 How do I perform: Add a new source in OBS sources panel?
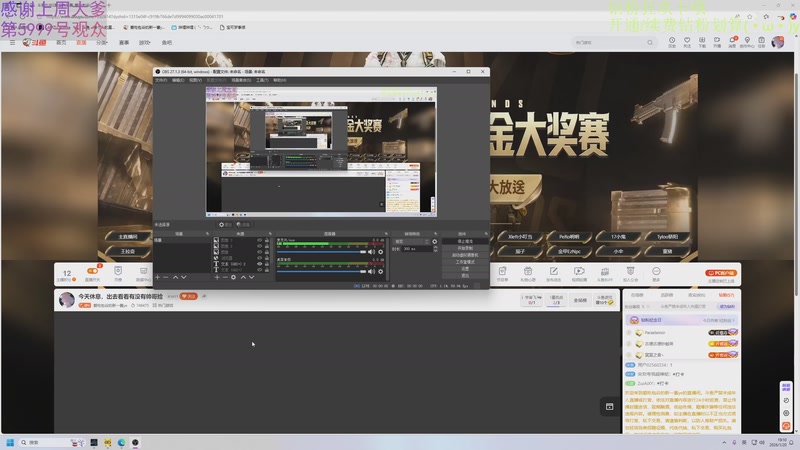point(217,277)
